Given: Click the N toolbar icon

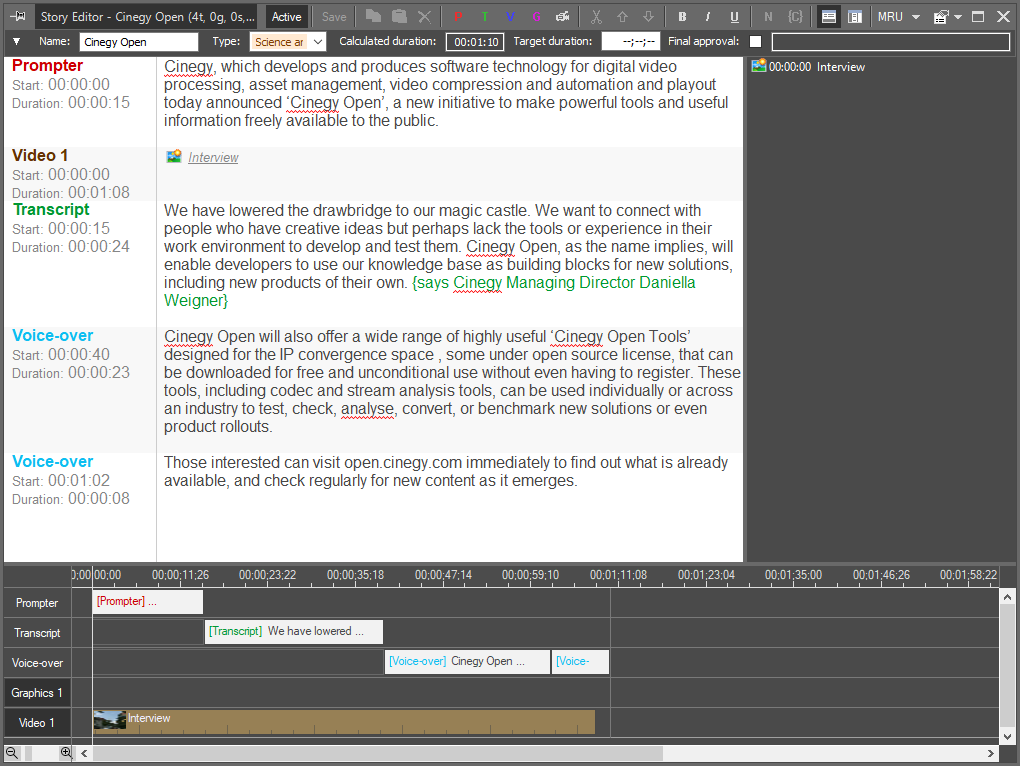Looking at the screenshot, I should (768, 17).
